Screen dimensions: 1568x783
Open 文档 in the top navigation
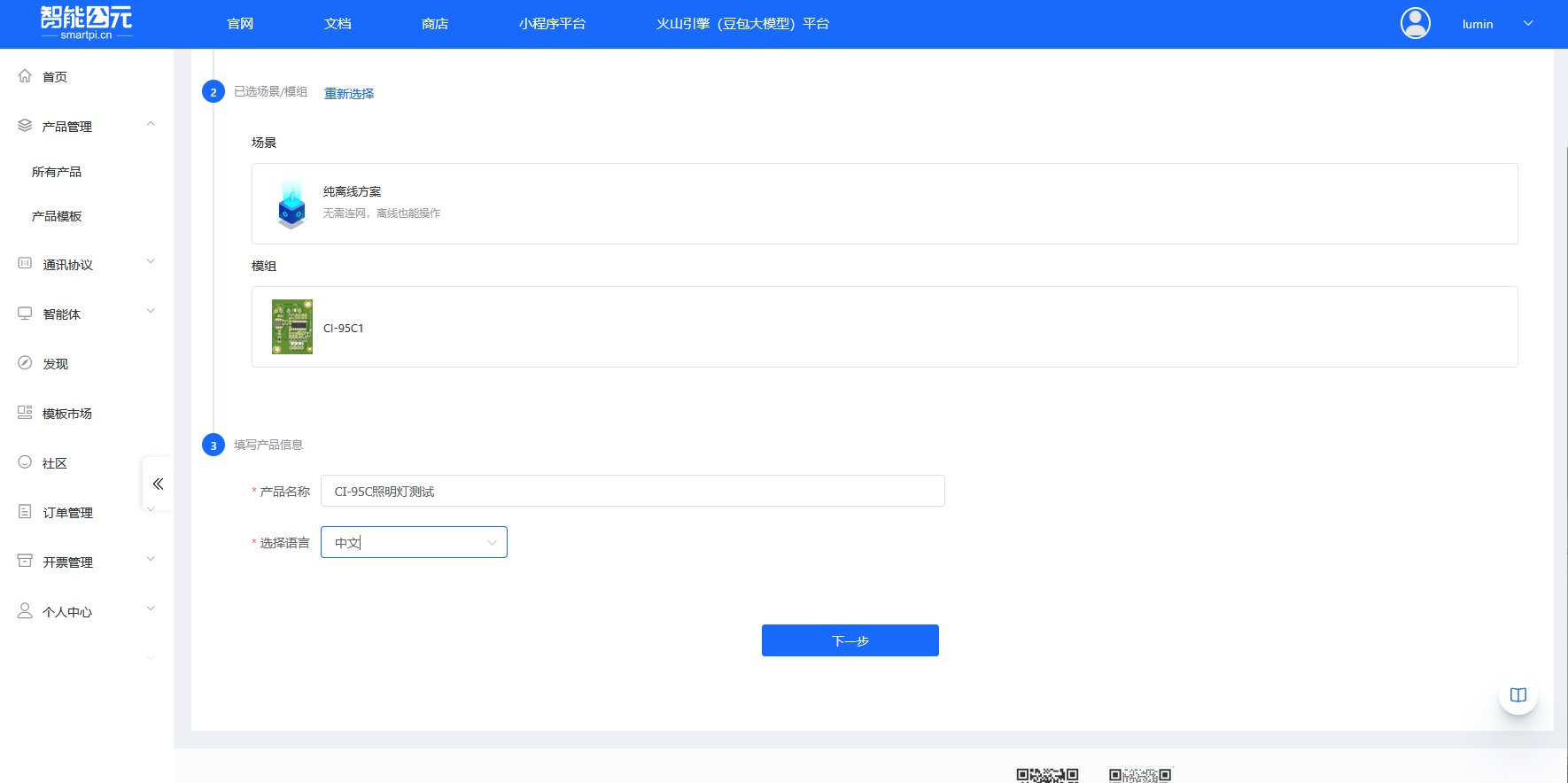tap(338, 24)
